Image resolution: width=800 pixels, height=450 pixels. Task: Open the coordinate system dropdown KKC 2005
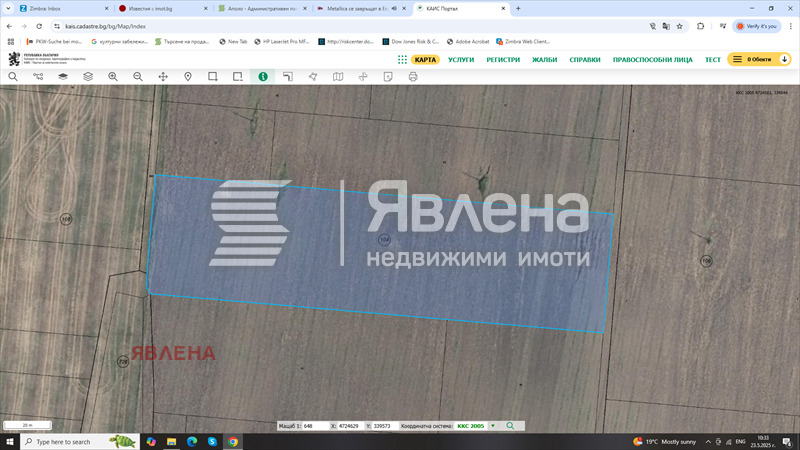coord(493,426)
